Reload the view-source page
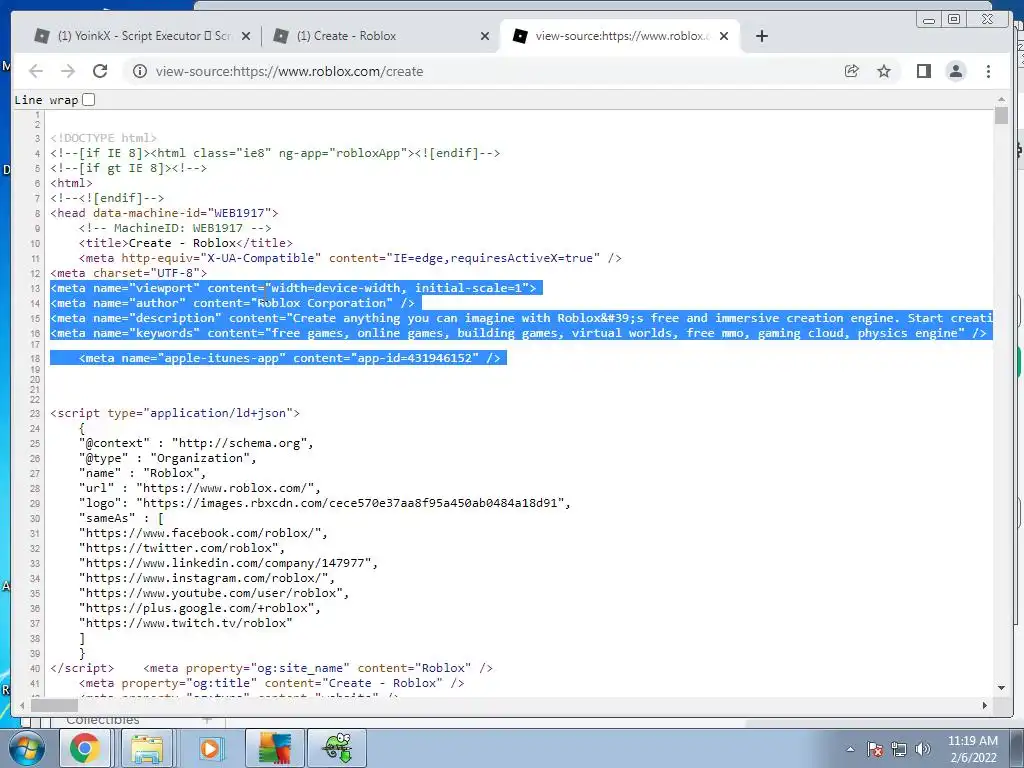 pyautogui.click(x=100, y=71)
